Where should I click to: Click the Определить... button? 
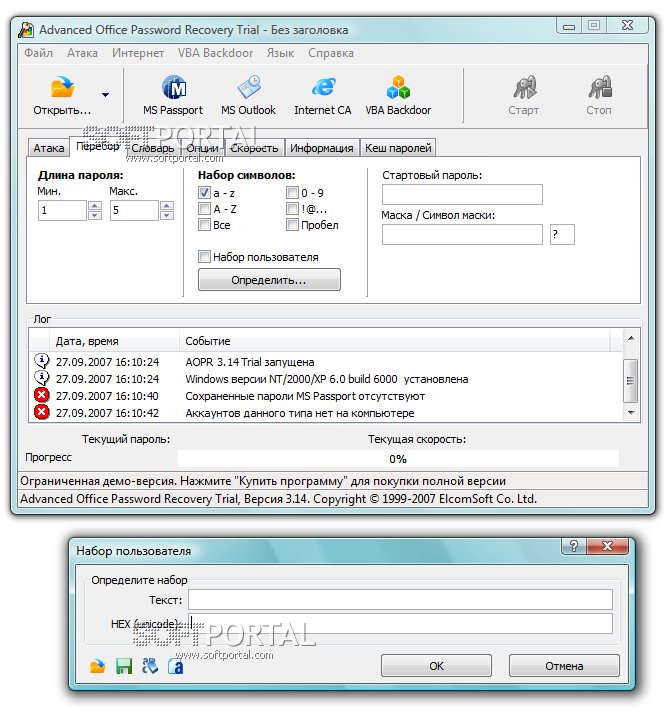[269, 280]
